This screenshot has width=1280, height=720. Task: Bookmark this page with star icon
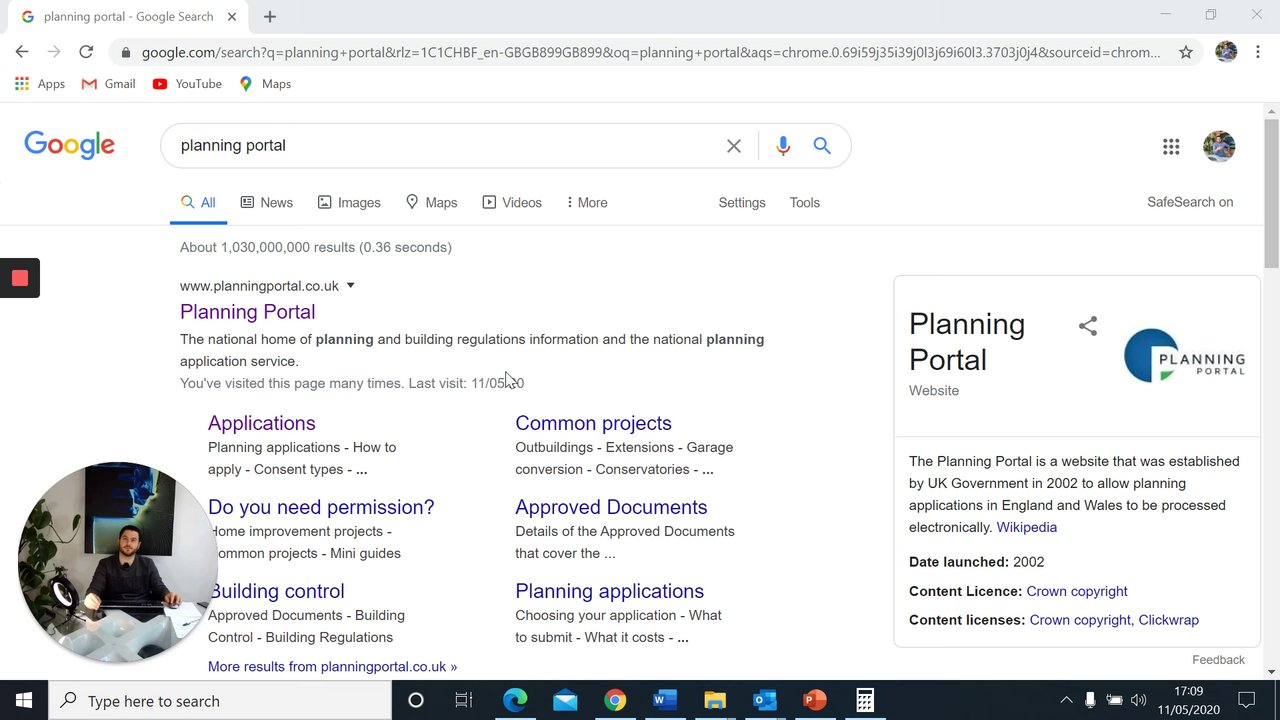pyautogui.click(x=1186, y=52)
